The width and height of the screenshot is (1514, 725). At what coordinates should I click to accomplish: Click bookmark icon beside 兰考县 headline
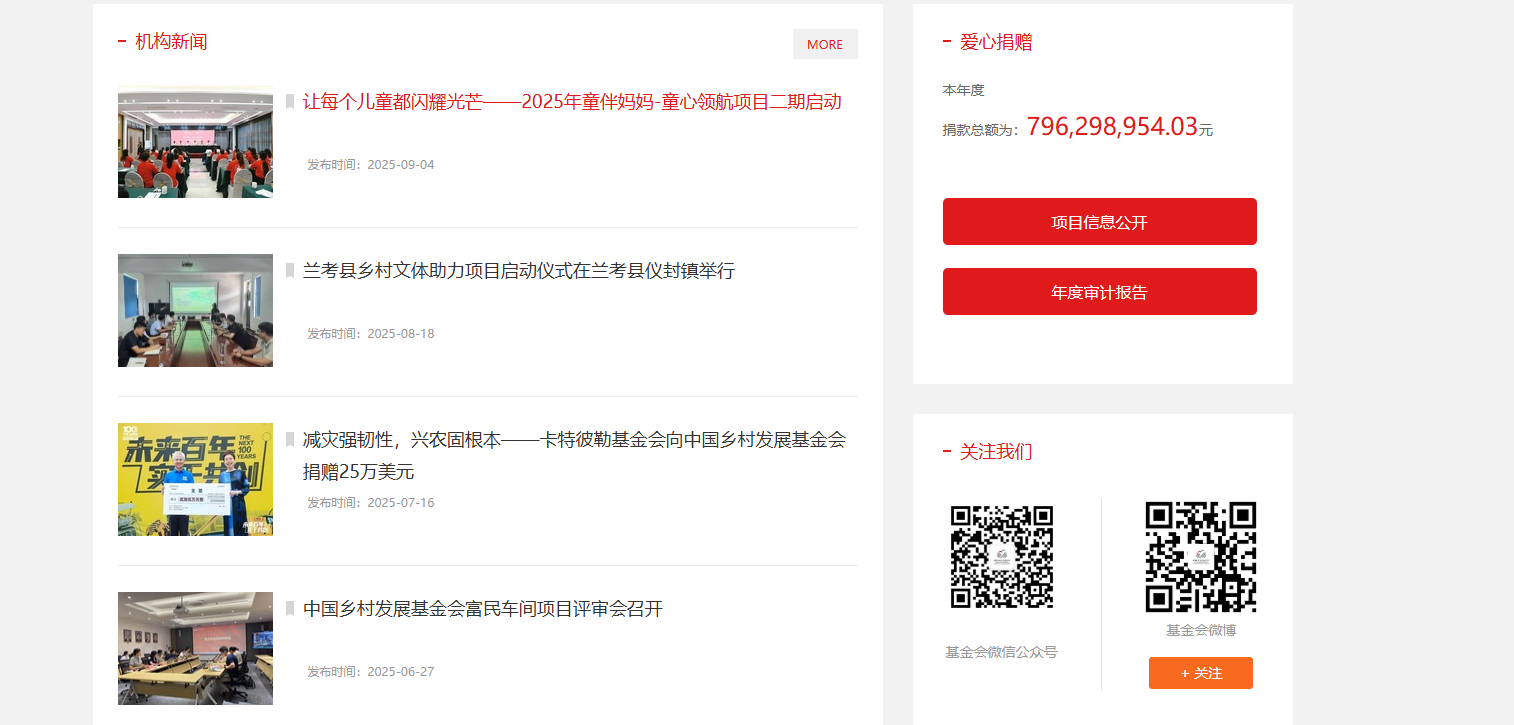[290, 271]
